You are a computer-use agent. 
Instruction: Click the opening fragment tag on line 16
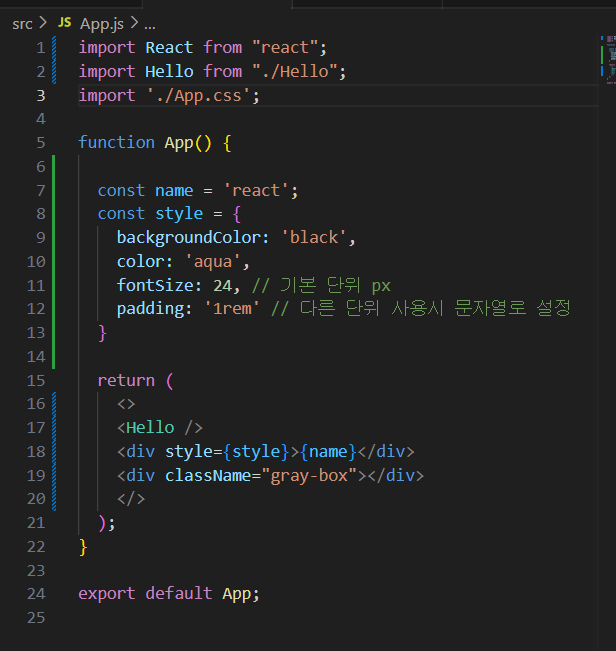(126, 404)
